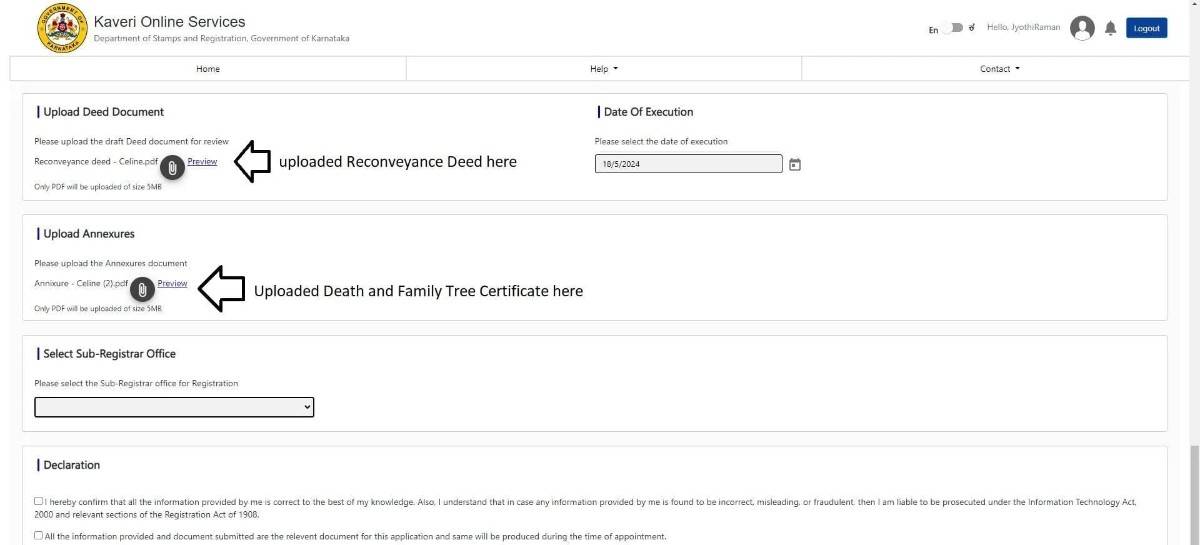Click the user profile avatar icon
1200x545 pixels.
click(x=1082, y=28)
